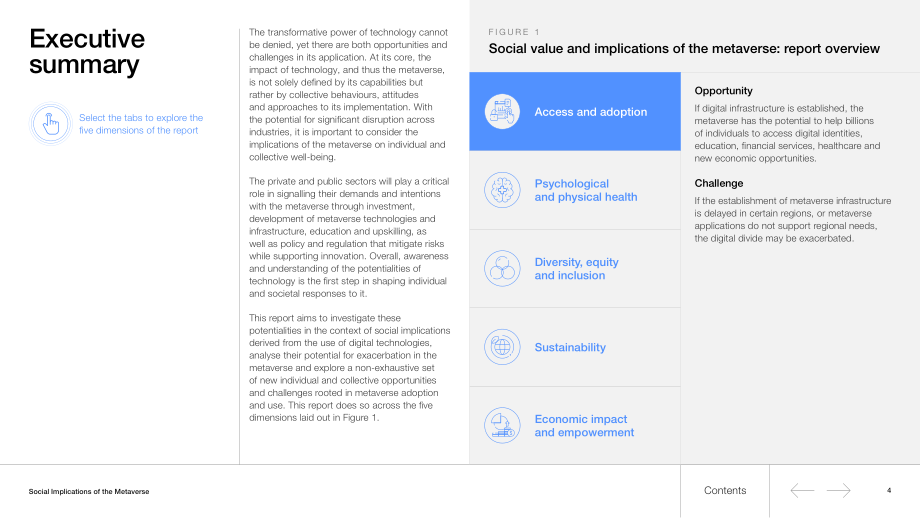The width and height of the screenshot is (920, 518).
Task: Click 'Select the tabs to explore' hint text
Action: pos(141,124)
